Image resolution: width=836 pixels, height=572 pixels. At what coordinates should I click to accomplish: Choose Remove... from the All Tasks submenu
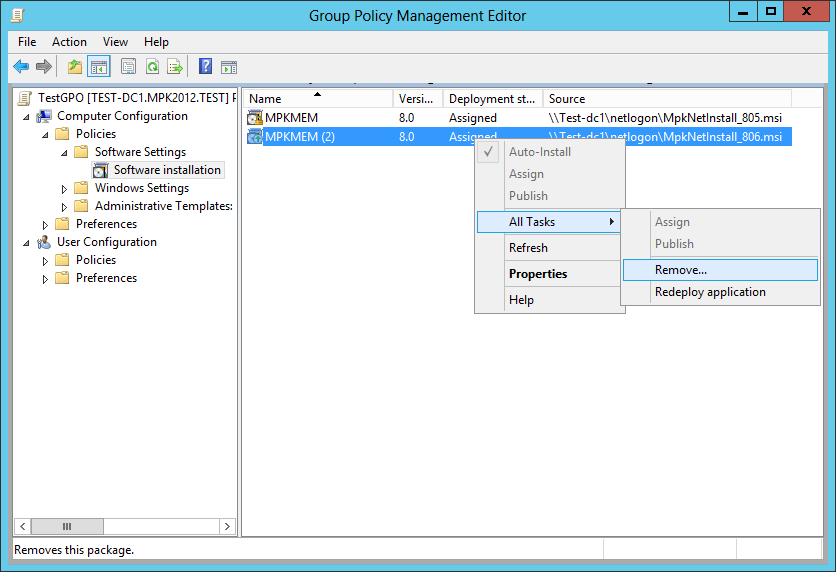click(x=720, y=270)
